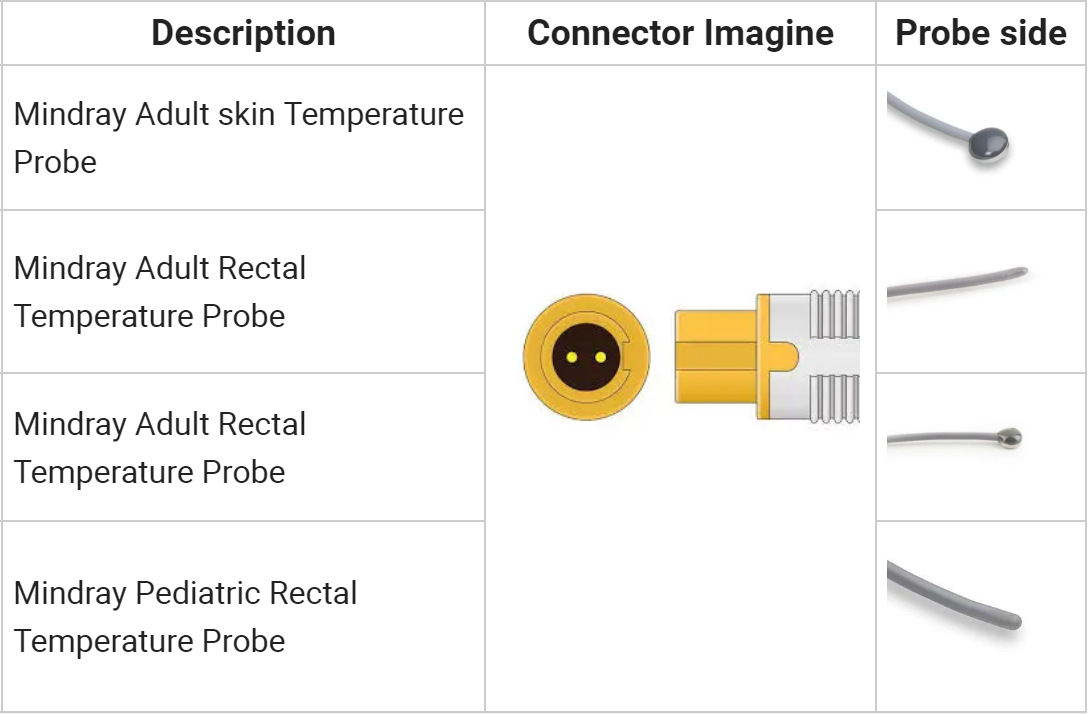The height and width of the screenshot is (714, 1088).
Task: Click the right yellow pin in the connector
Action: (x=600, y=357)
